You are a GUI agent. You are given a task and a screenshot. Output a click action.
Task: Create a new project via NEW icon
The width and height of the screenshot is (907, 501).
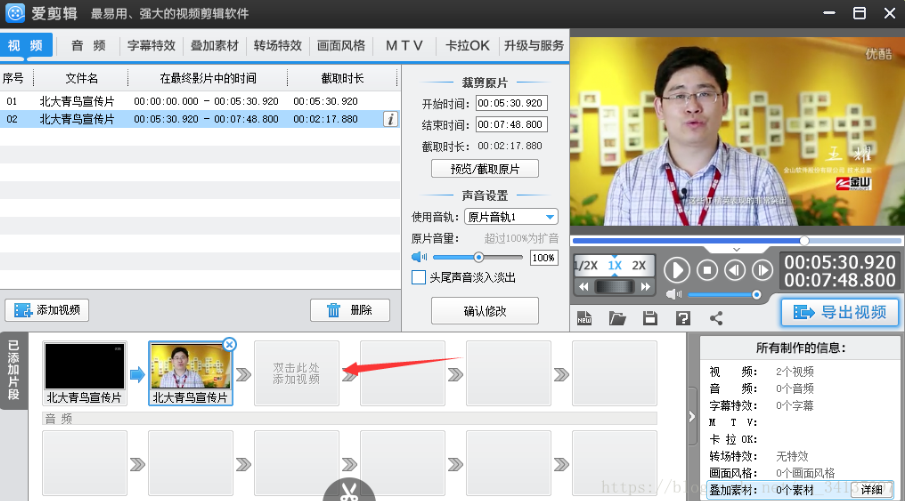click(x=584, y=318)
